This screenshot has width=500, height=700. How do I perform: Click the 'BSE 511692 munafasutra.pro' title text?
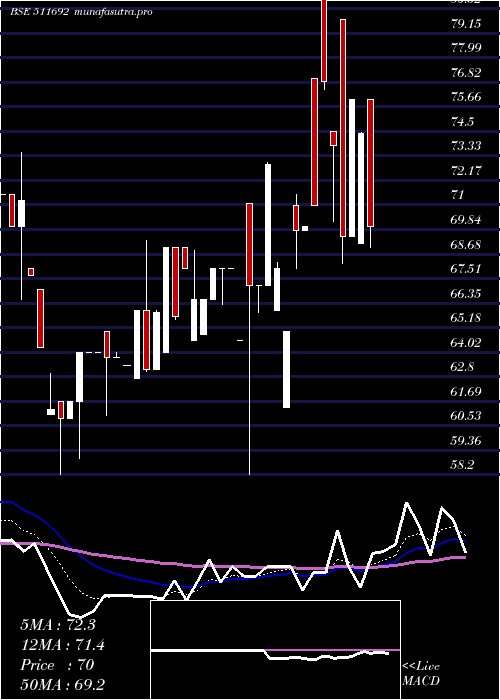81,12
